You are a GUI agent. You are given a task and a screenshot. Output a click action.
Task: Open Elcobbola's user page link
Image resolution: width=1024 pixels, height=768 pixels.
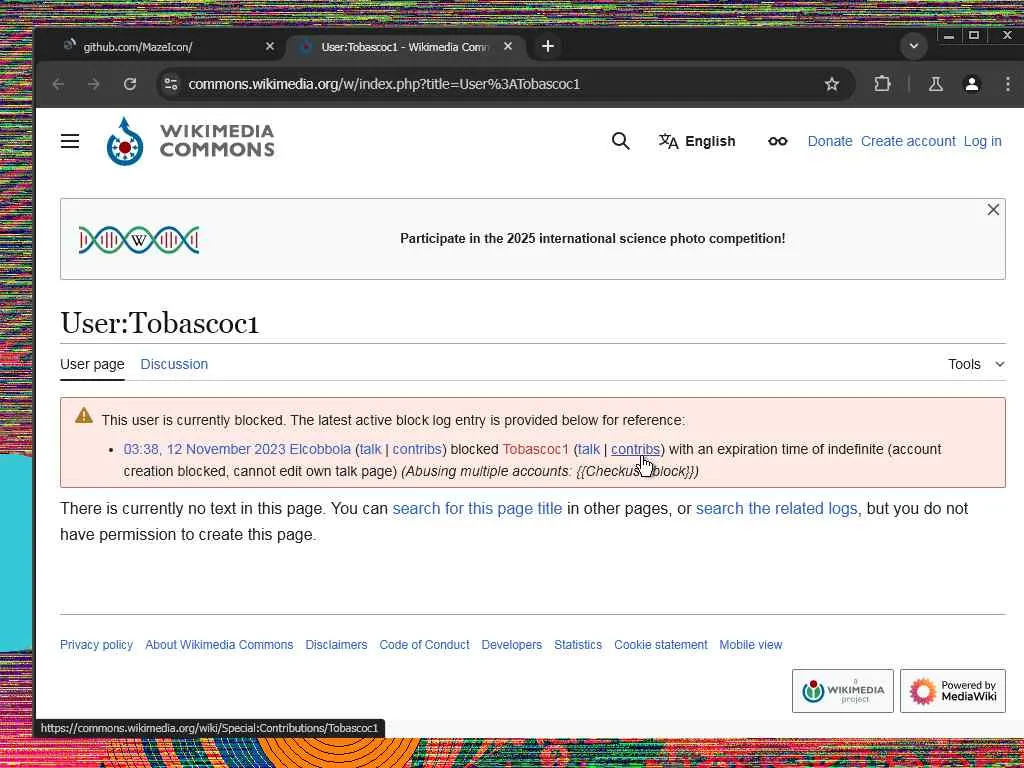(x=320, y=449)
